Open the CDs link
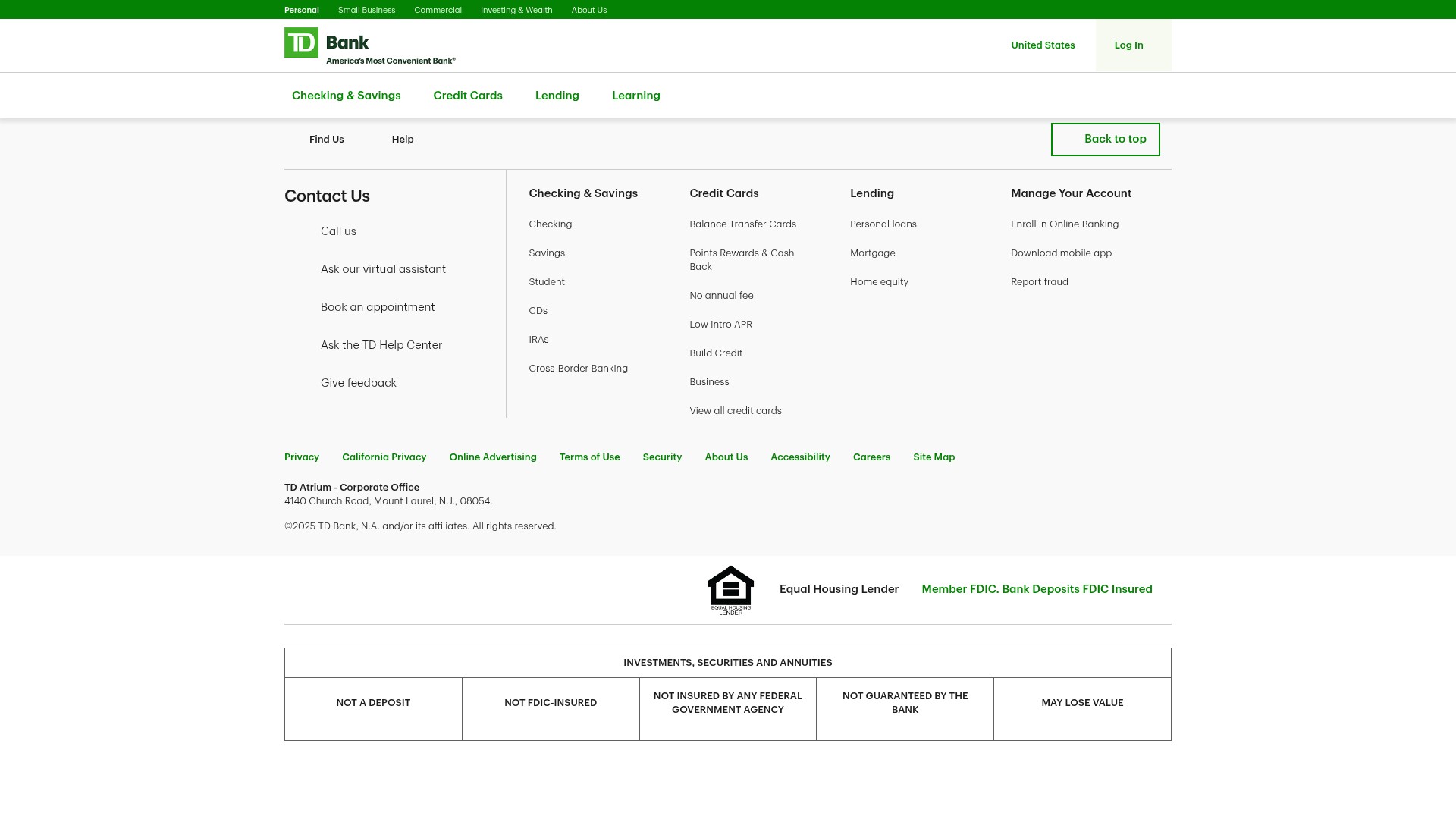The width and height of the screenshot is (1456, 819). click(x=538, y=311)
